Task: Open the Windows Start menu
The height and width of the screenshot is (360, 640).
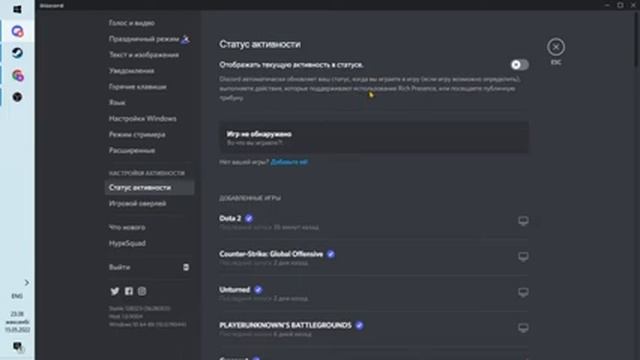Action: (x=17, y=9)
